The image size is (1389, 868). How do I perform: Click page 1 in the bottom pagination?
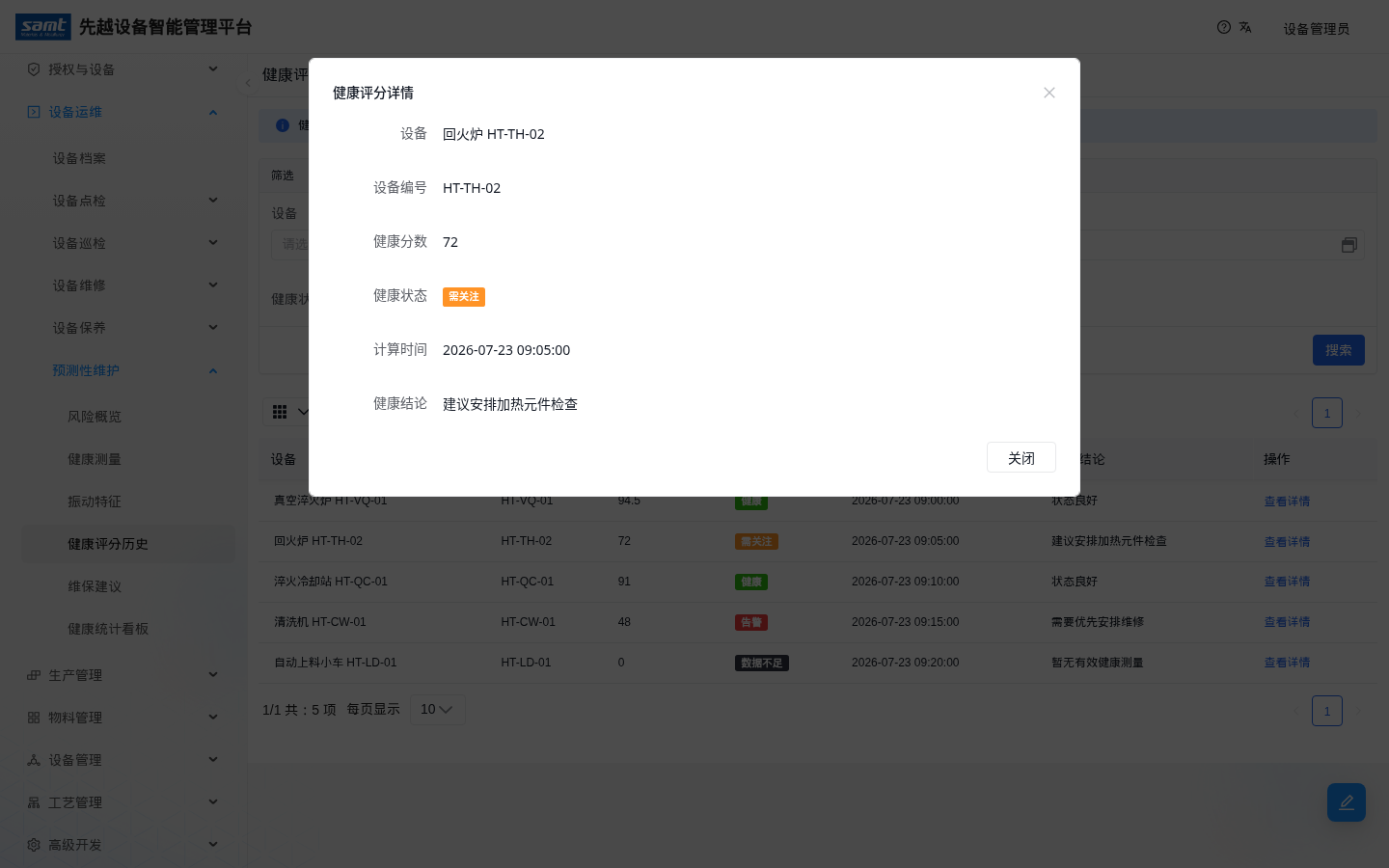[1327, 711]
